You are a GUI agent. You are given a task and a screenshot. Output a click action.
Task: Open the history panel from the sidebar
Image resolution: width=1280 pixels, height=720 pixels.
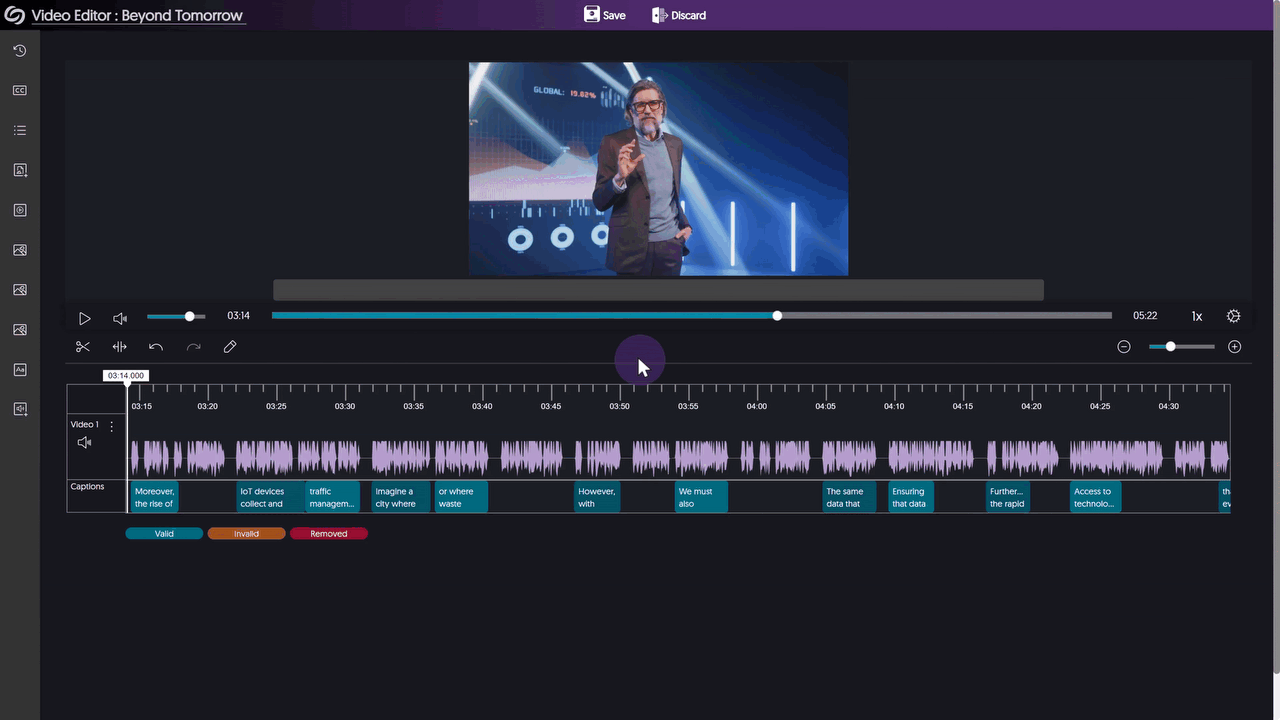coord(19,50)
